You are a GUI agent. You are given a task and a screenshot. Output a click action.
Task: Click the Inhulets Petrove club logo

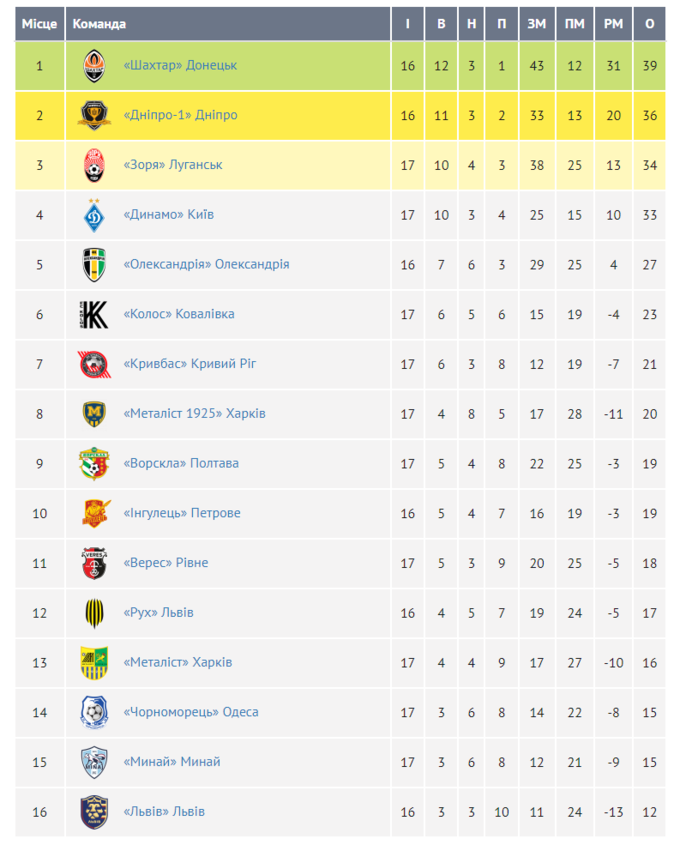[x=93, y=513]
